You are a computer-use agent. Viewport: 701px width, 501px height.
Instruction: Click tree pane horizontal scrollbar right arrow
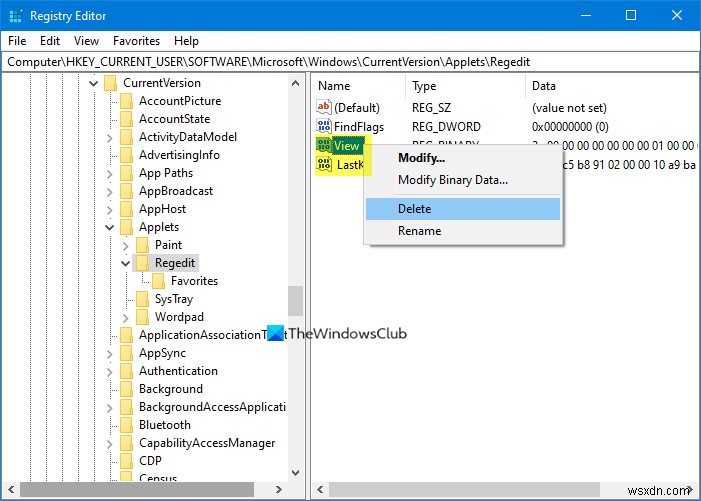[279, 489]
